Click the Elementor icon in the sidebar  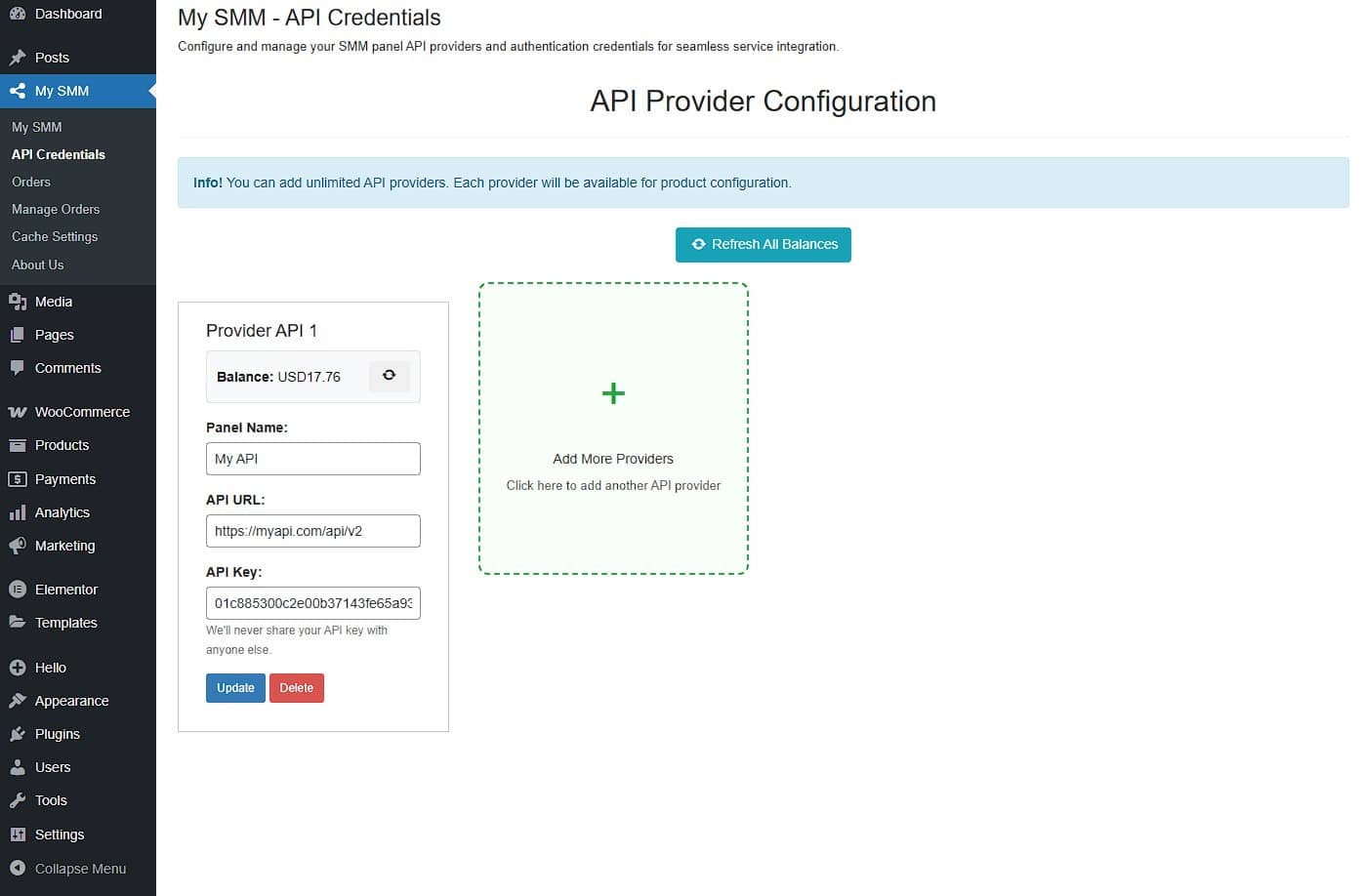click(18, 590)
